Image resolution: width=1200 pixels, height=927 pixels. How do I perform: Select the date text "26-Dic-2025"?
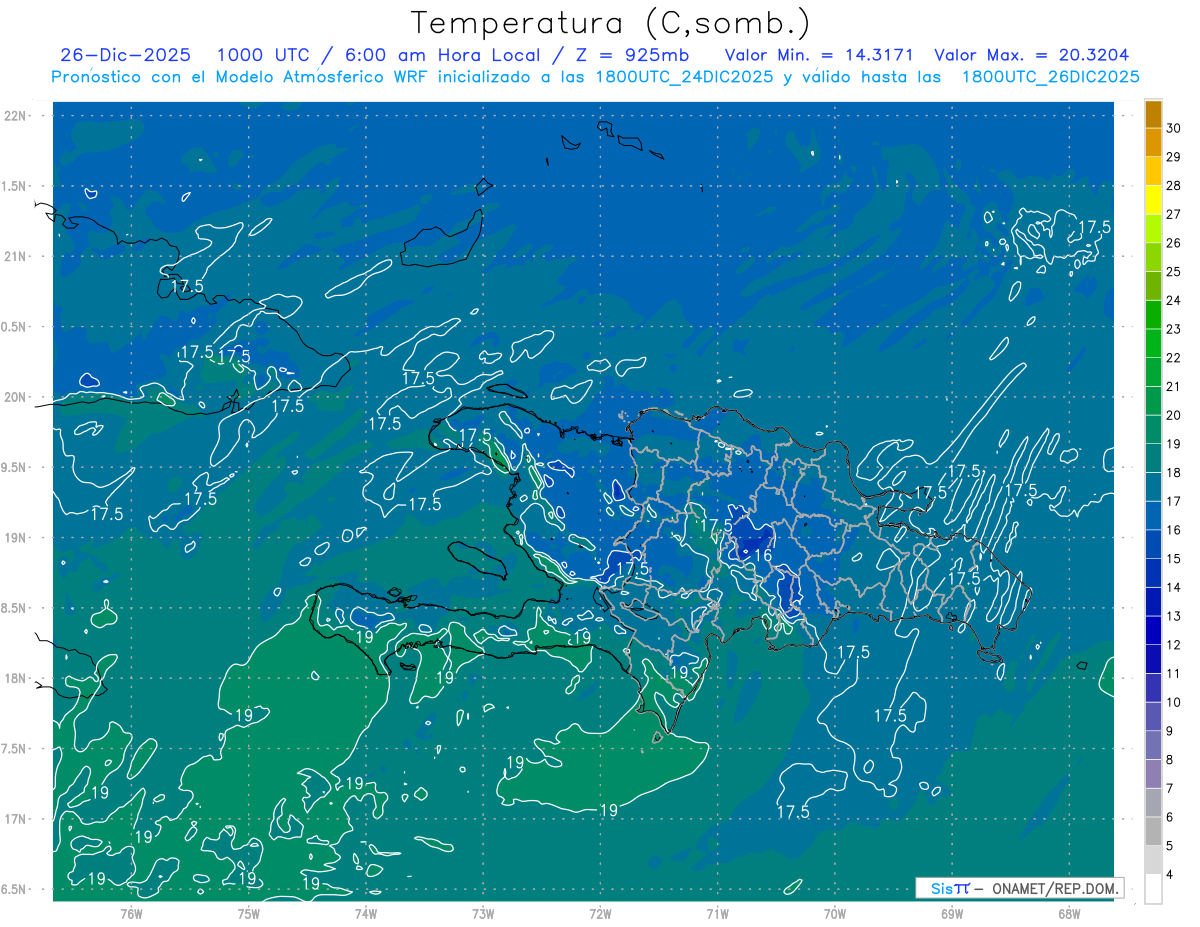point(125,55)
